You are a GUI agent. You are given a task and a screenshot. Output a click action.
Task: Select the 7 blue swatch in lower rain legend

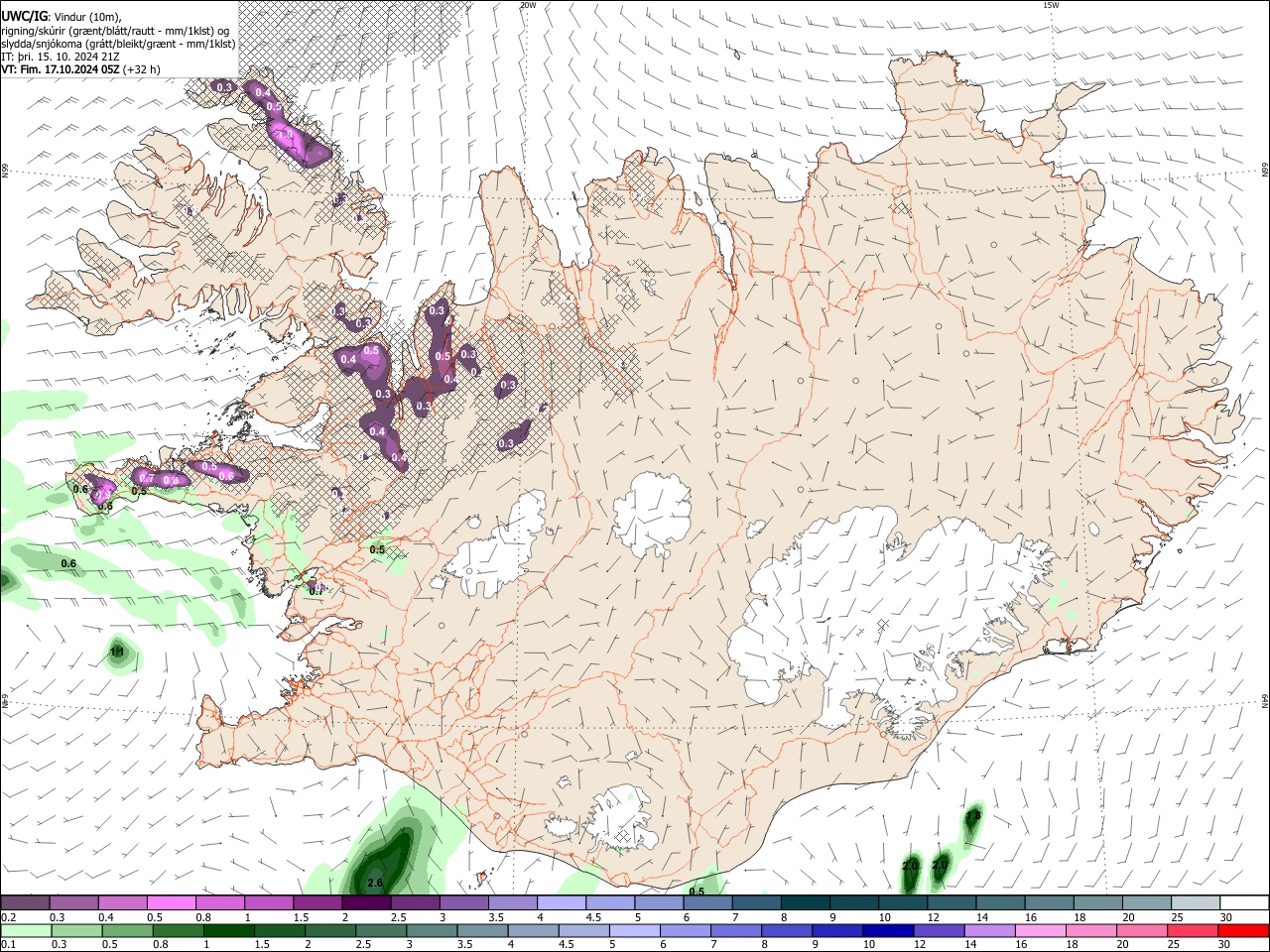[x=735, y=930]
